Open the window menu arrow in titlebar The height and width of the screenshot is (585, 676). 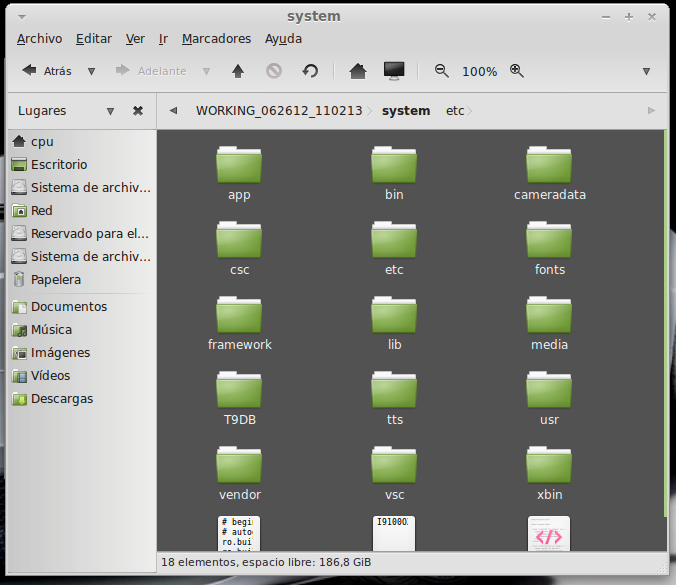[x=22, y=17]
